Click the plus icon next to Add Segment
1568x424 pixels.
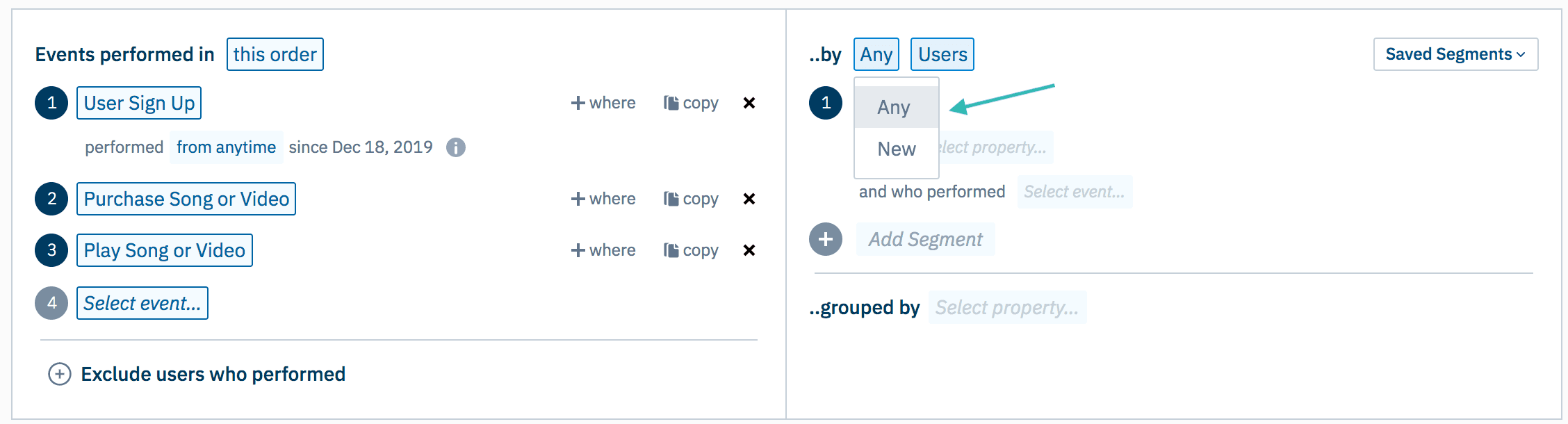coord(825,239)
